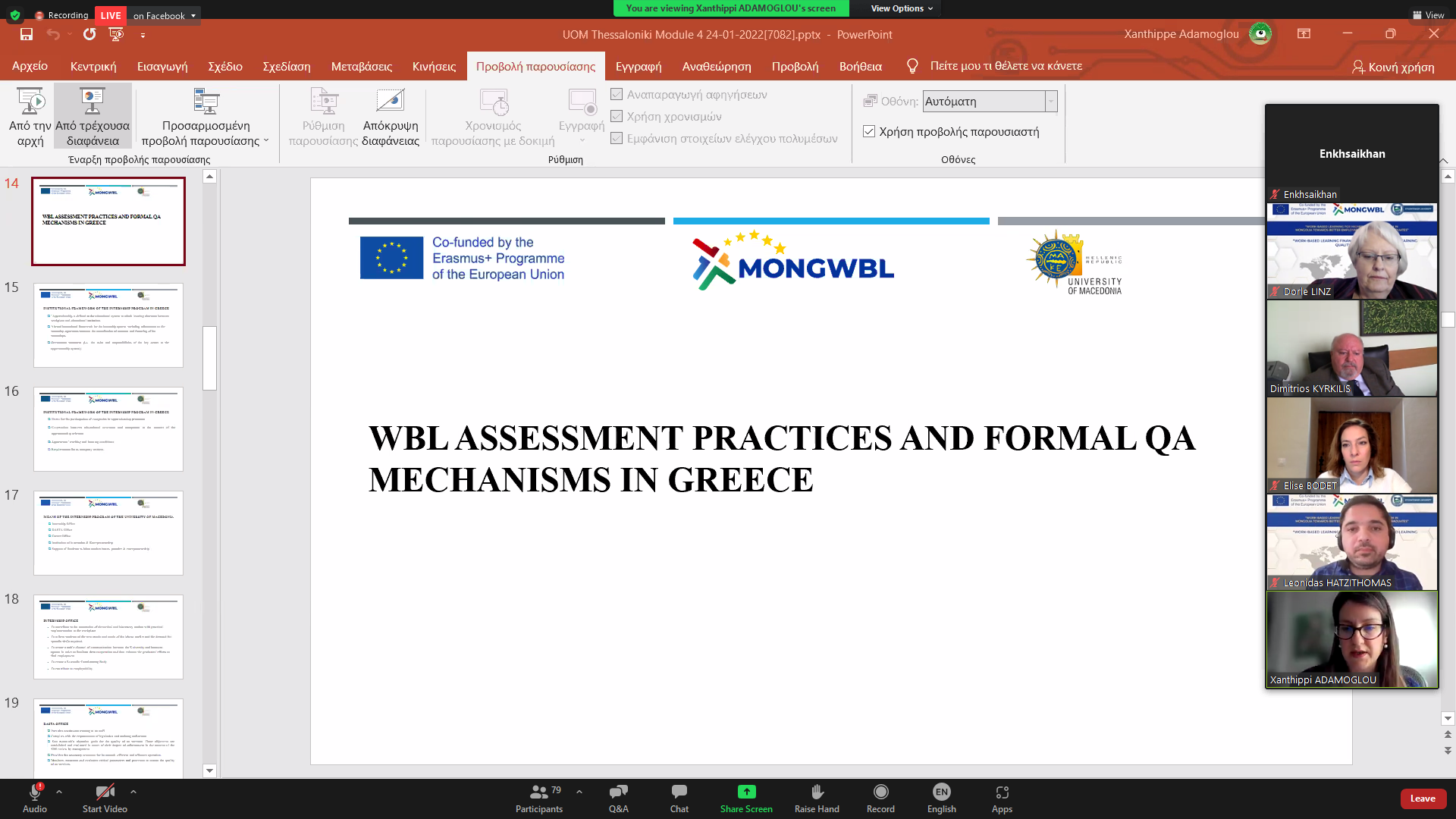The width and height of the screenshot is (1456, 819).
Task: Open the Q&A panel icon
Action: [x=618, y=792]
